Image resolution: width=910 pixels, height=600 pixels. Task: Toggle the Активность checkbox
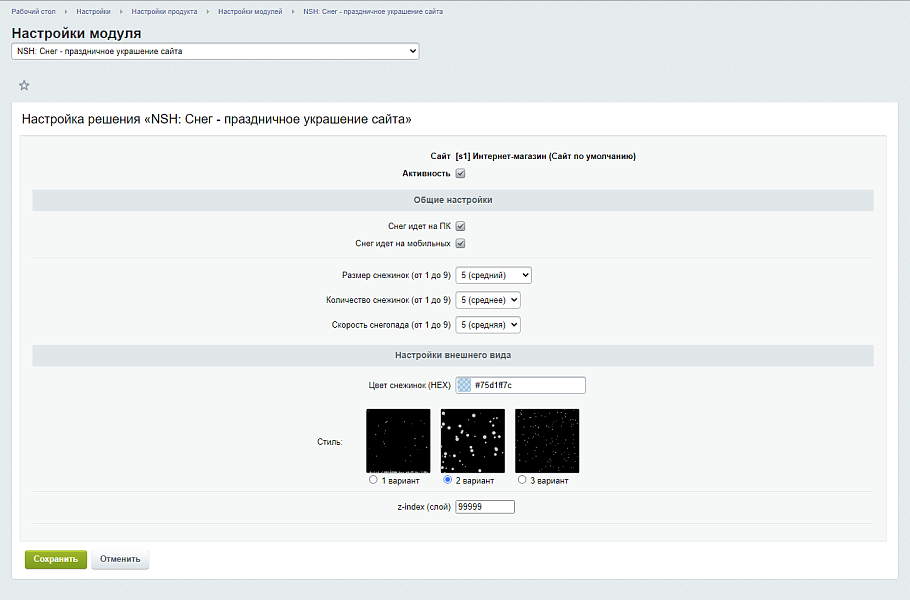[460, 173]
